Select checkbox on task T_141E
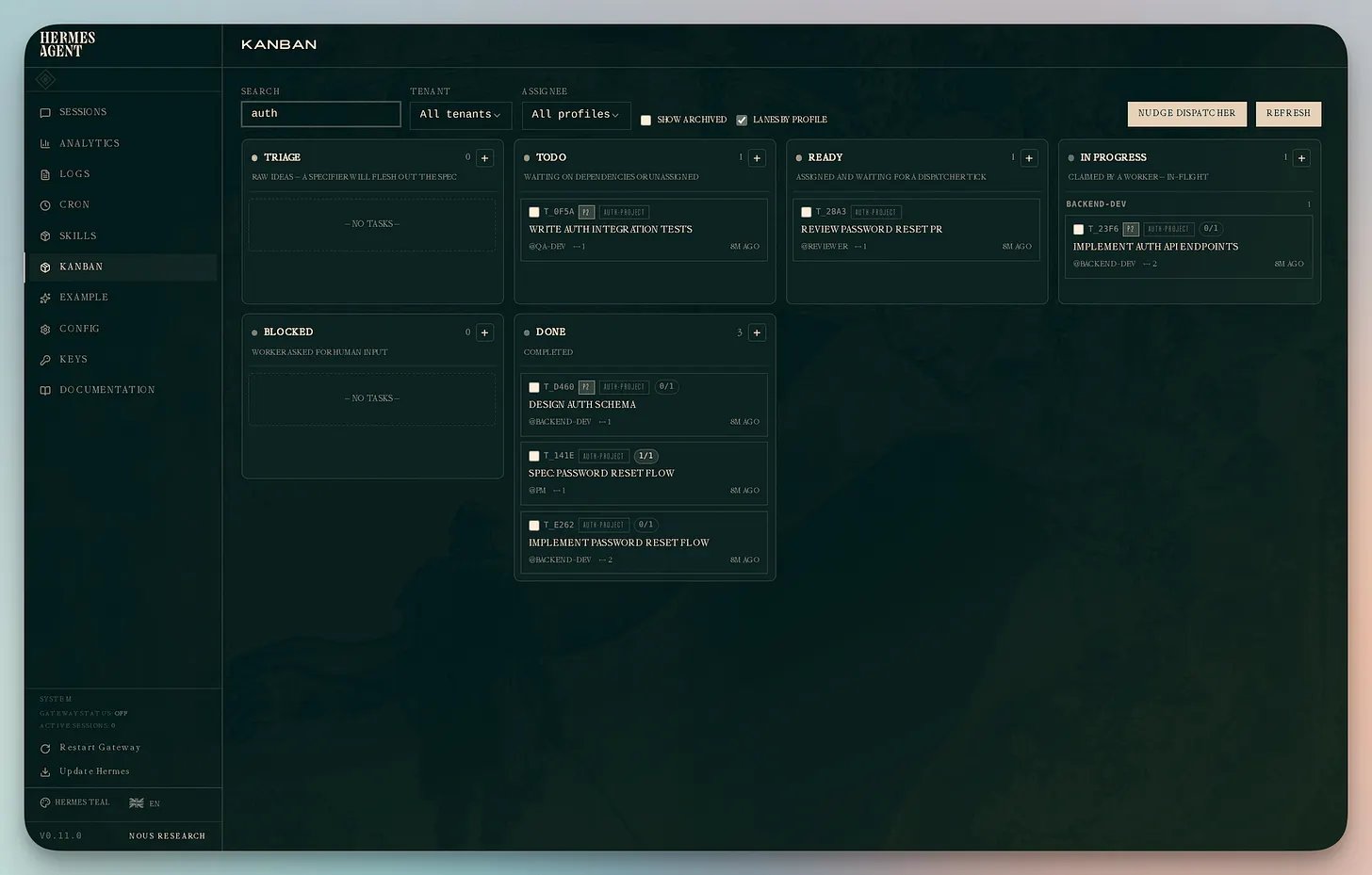Screen dimensions: 1372x875 pos(534,457)
